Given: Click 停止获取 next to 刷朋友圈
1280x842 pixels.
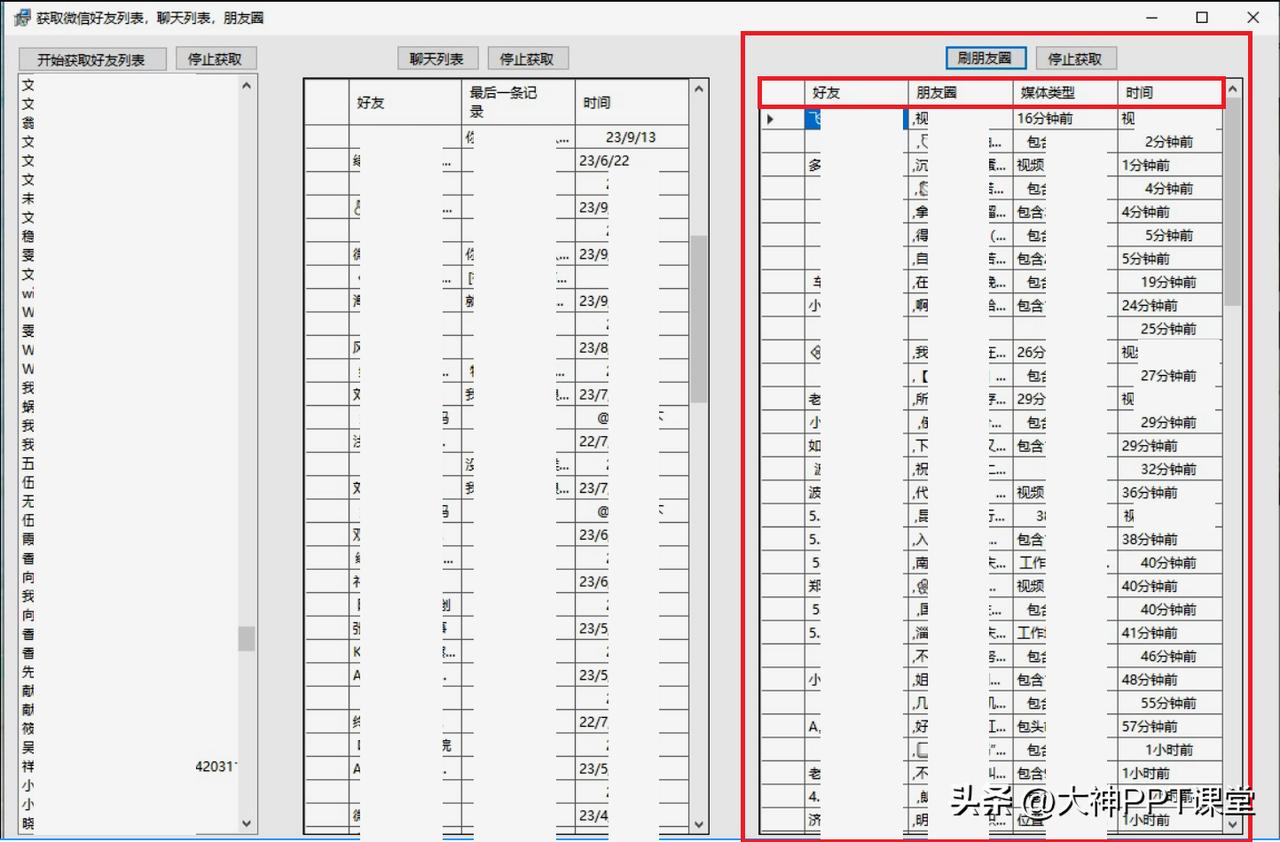Looking at the screenshot, I should [x=1075, y=59].
